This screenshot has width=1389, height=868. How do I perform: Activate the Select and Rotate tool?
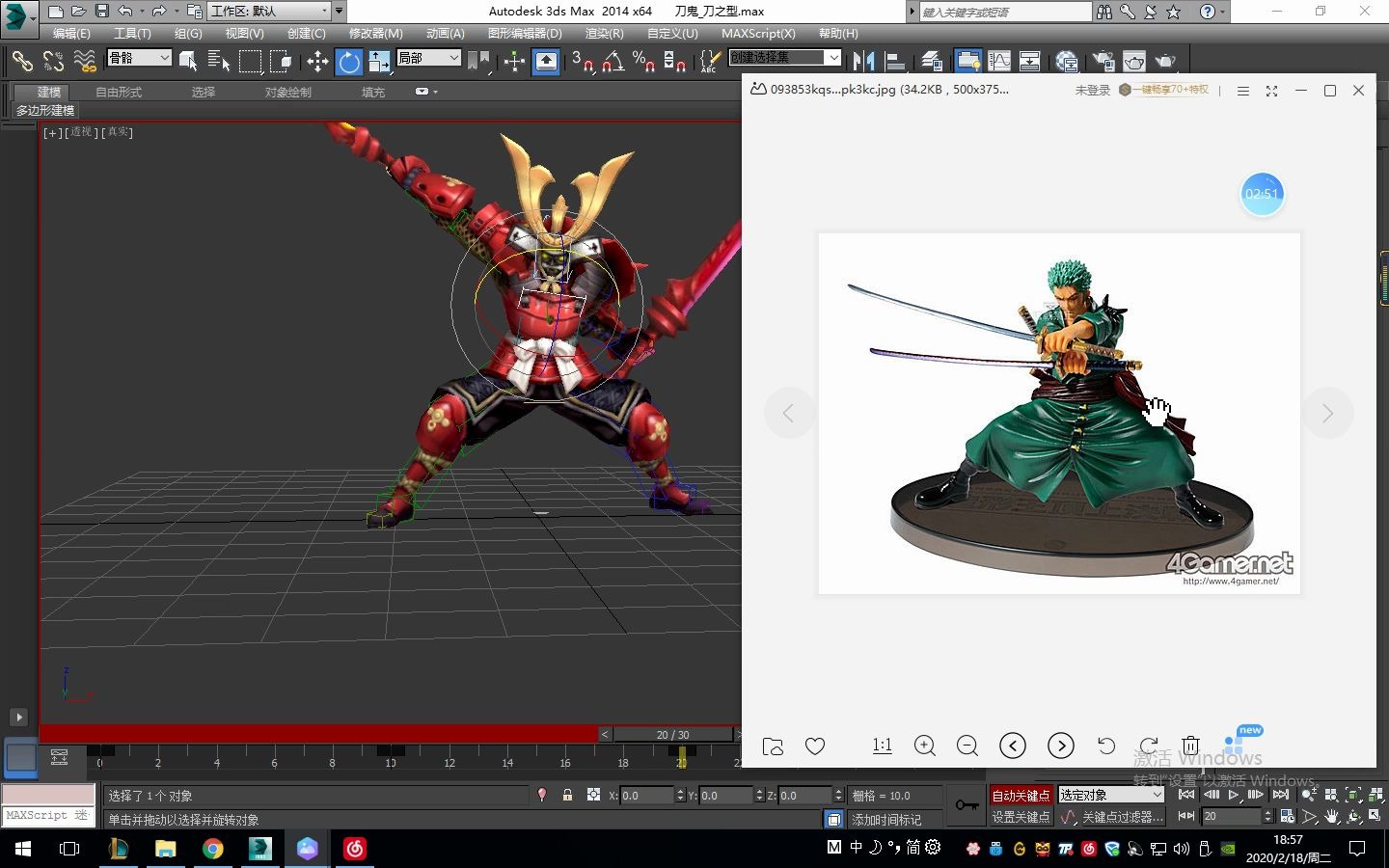[348, 62]
